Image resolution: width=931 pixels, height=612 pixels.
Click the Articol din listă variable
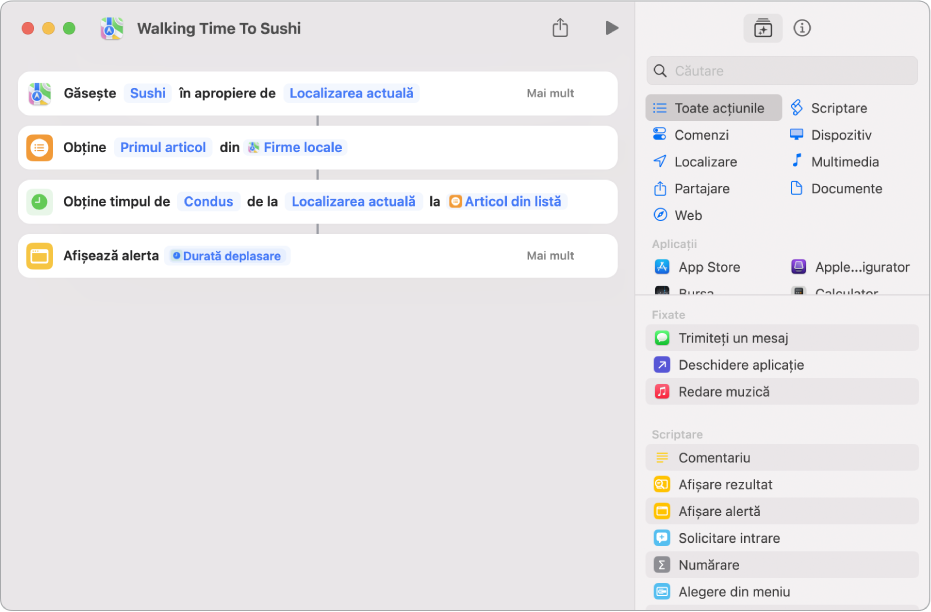(506, 201)
